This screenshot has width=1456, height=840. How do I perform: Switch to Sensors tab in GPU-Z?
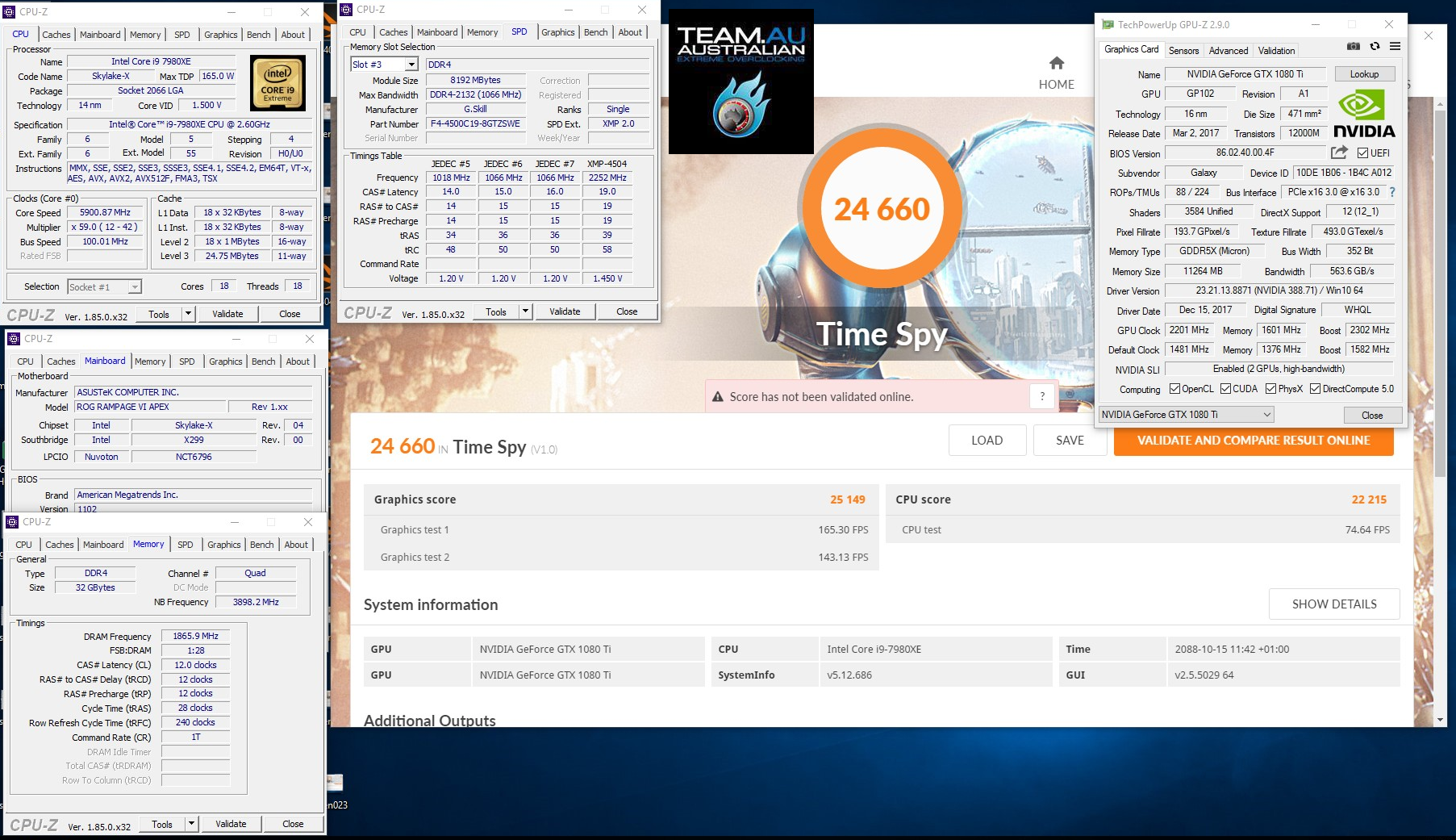[1183, 51]
